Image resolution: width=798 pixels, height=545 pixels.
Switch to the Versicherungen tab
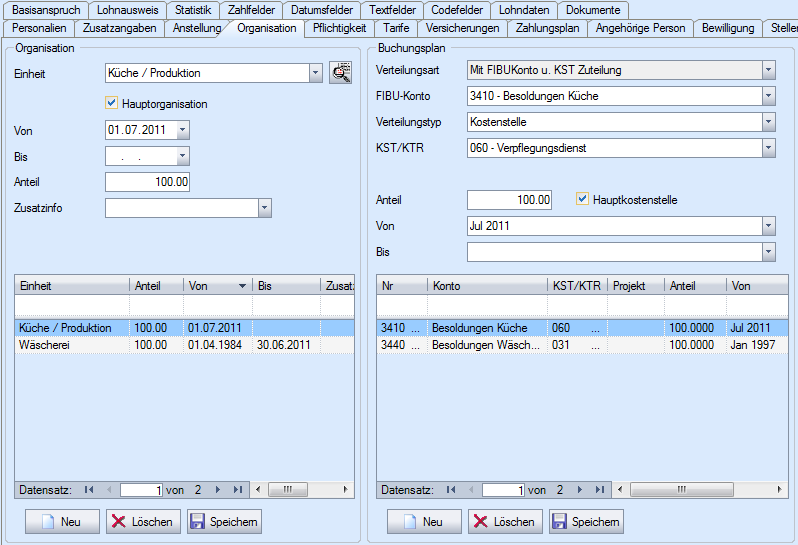pyautogui.click(x=462, y=28)
